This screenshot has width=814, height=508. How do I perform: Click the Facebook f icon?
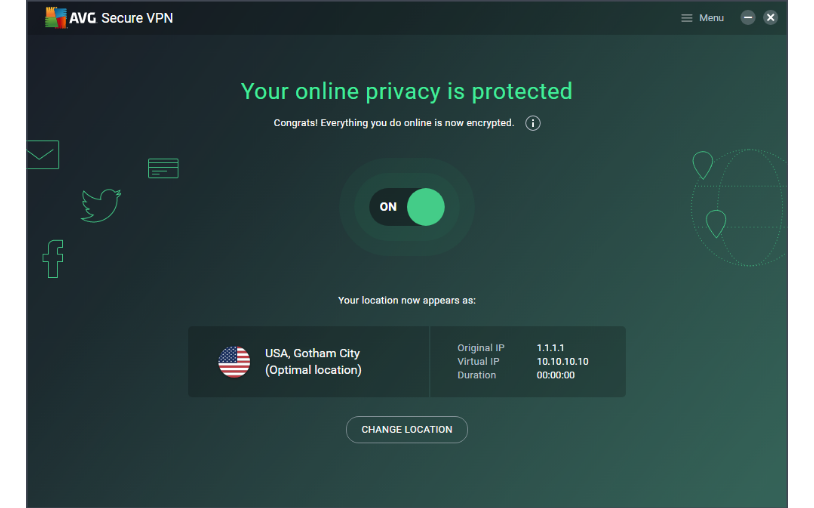53,259
